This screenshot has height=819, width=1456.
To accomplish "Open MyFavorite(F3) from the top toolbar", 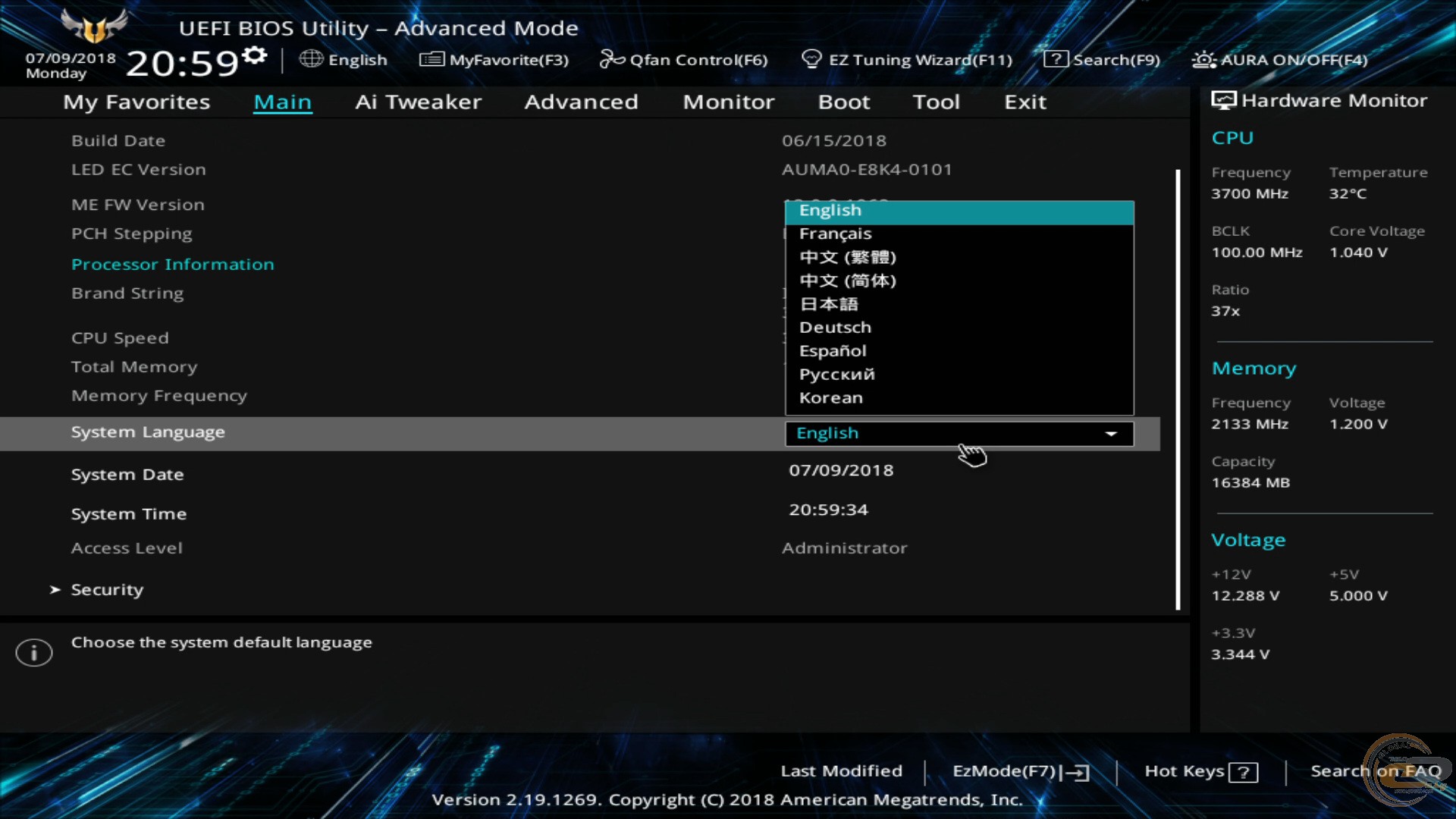I will pyautogui.click(x=494, y=60).
